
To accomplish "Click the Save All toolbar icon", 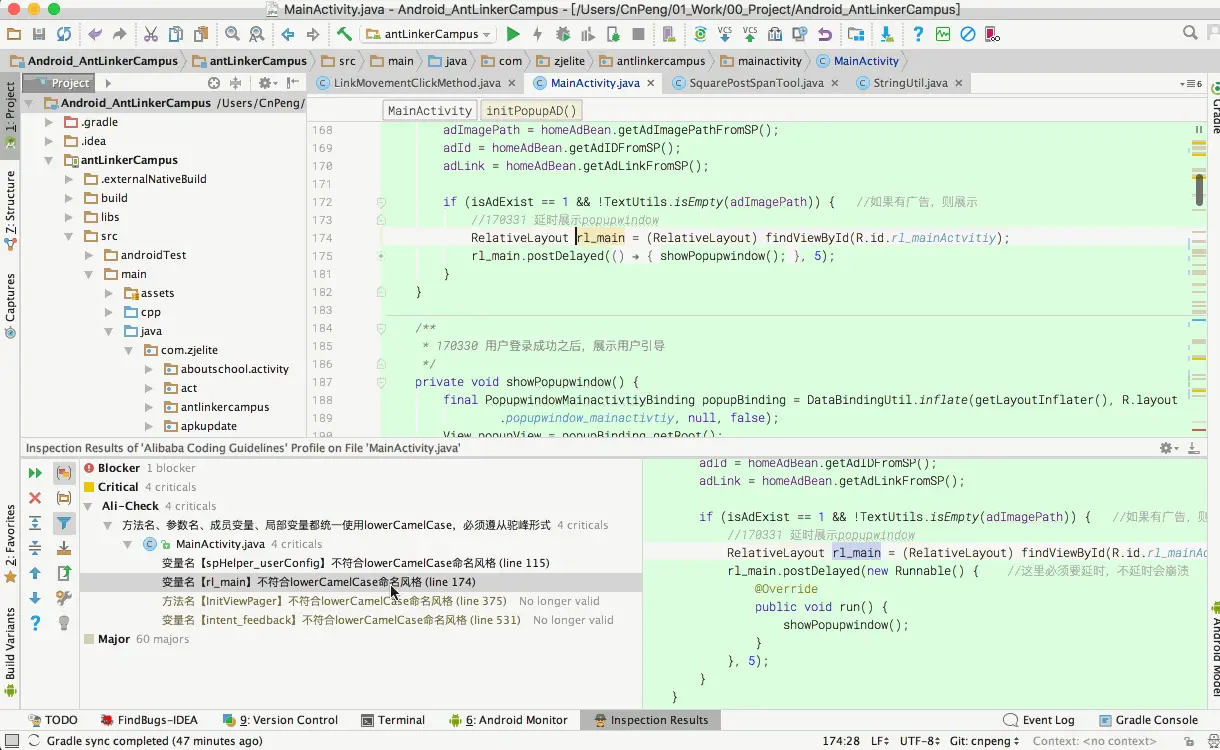I will 39,34.
